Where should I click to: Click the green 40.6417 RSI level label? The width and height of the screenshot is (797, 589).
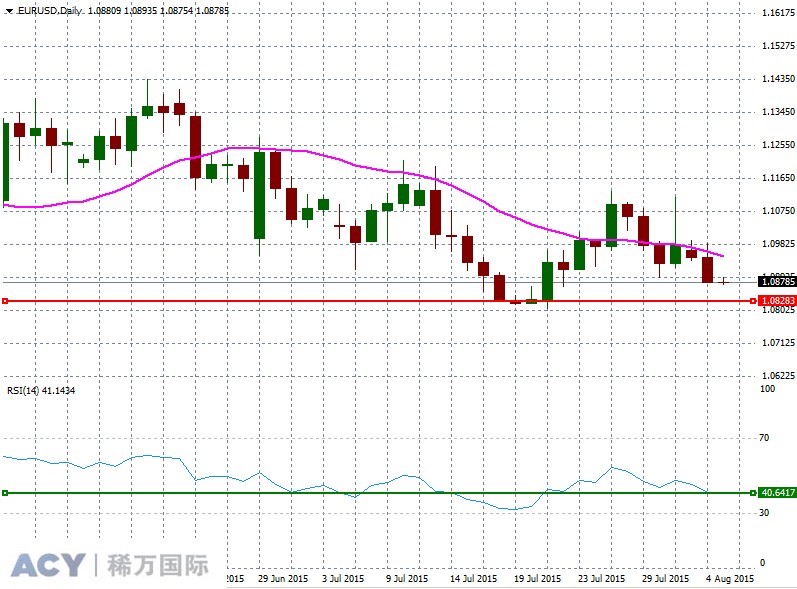coord(777,492)
